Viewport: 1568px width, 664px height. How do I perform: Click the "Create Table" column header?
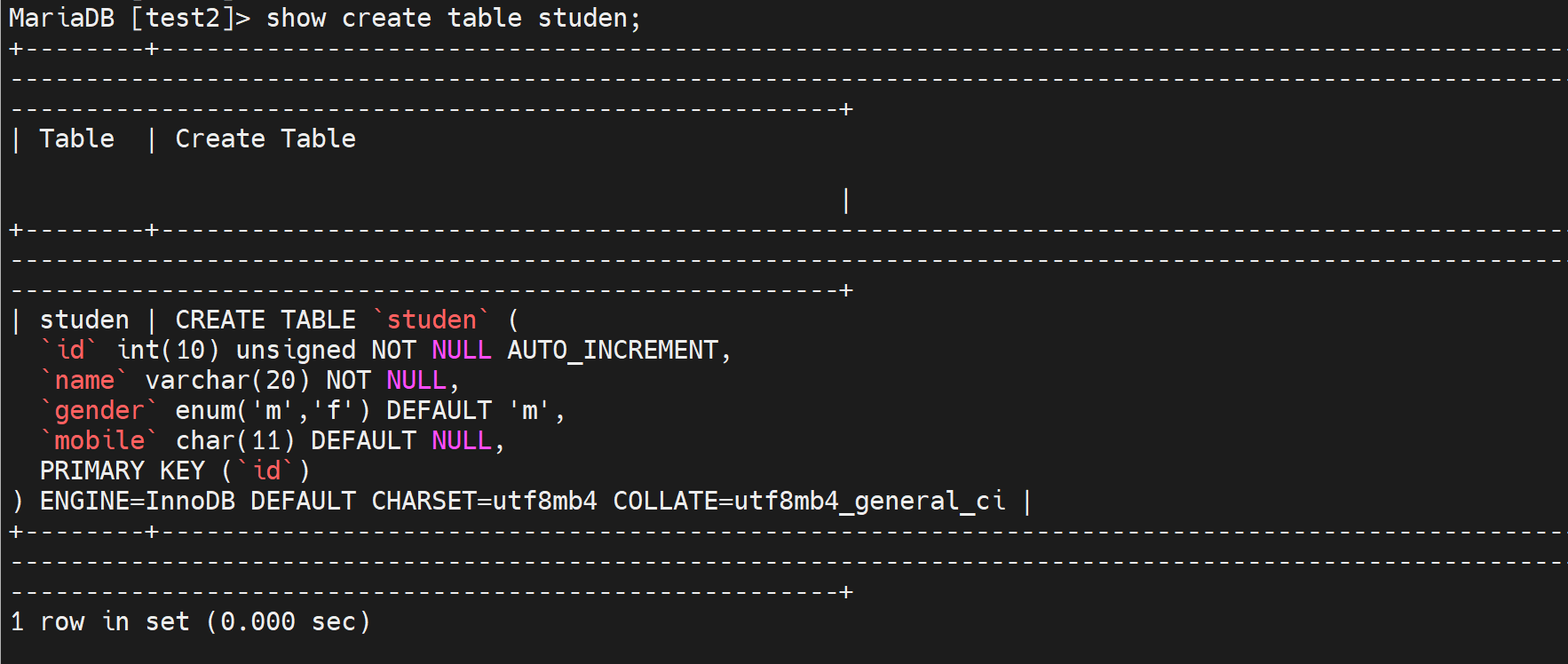[x=265, y=138]
